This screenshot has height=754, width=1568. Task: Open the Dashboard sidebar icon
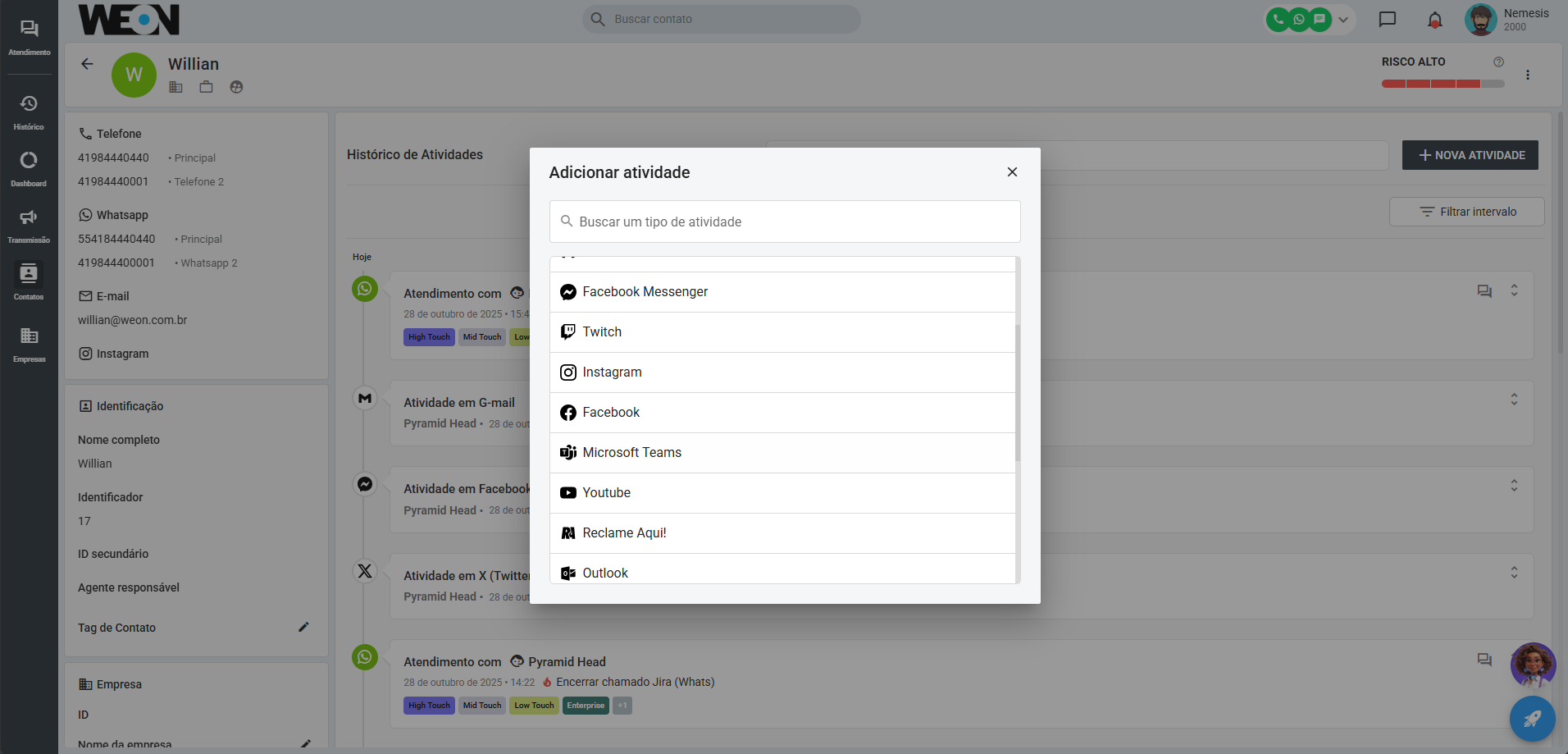pyautogui.click(x=29, y=168)
